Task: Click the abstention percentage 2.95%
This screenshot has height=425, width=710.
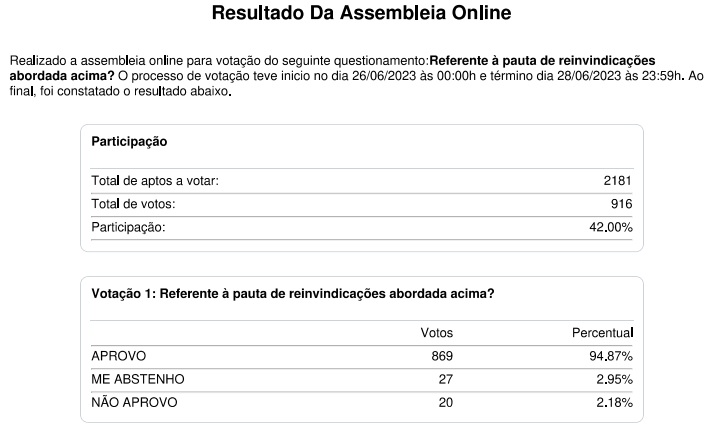Action: coord(613,380)
